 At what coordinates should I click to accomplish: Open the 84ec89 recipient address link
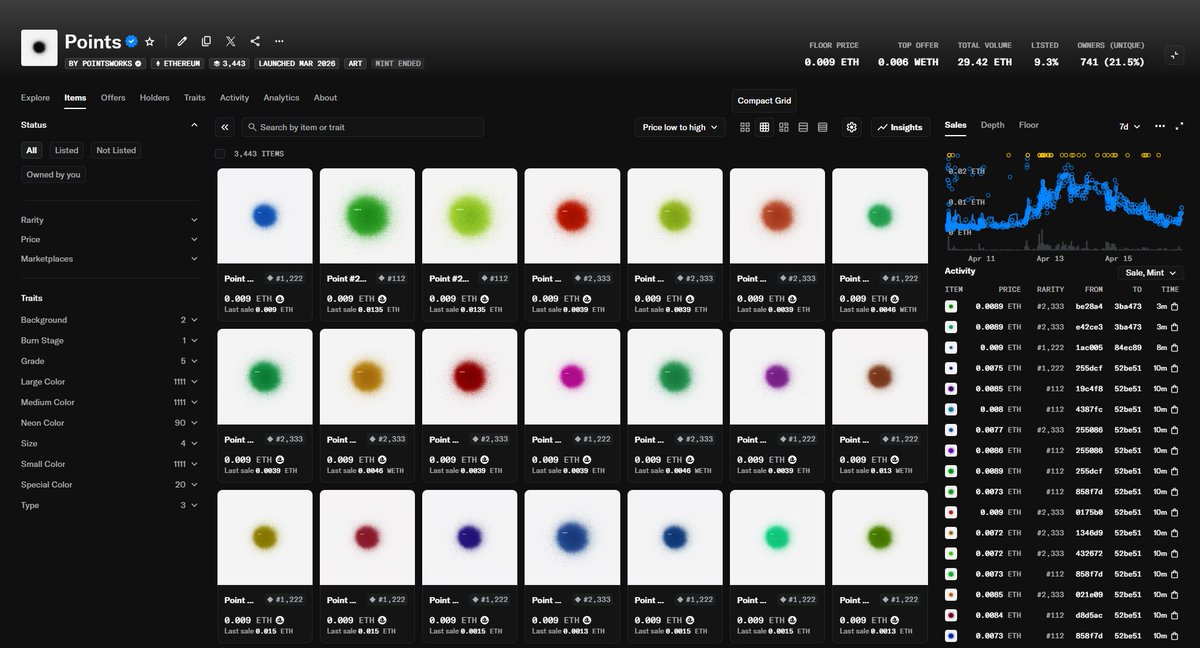[x=1129, y=347]
